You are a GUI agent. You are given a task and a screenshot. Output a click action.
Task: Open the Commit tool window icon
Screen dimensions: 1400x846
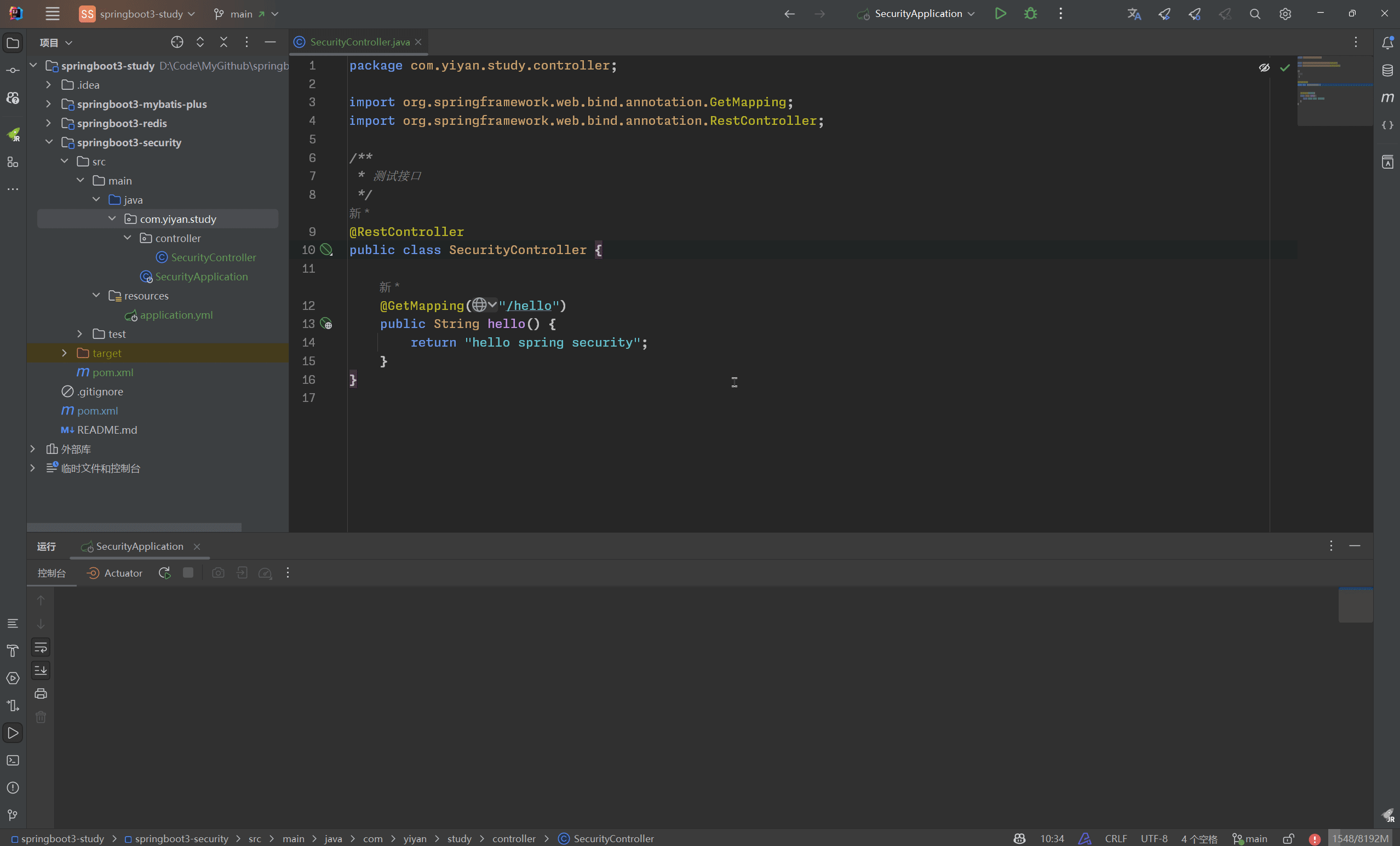pos(13,70)
